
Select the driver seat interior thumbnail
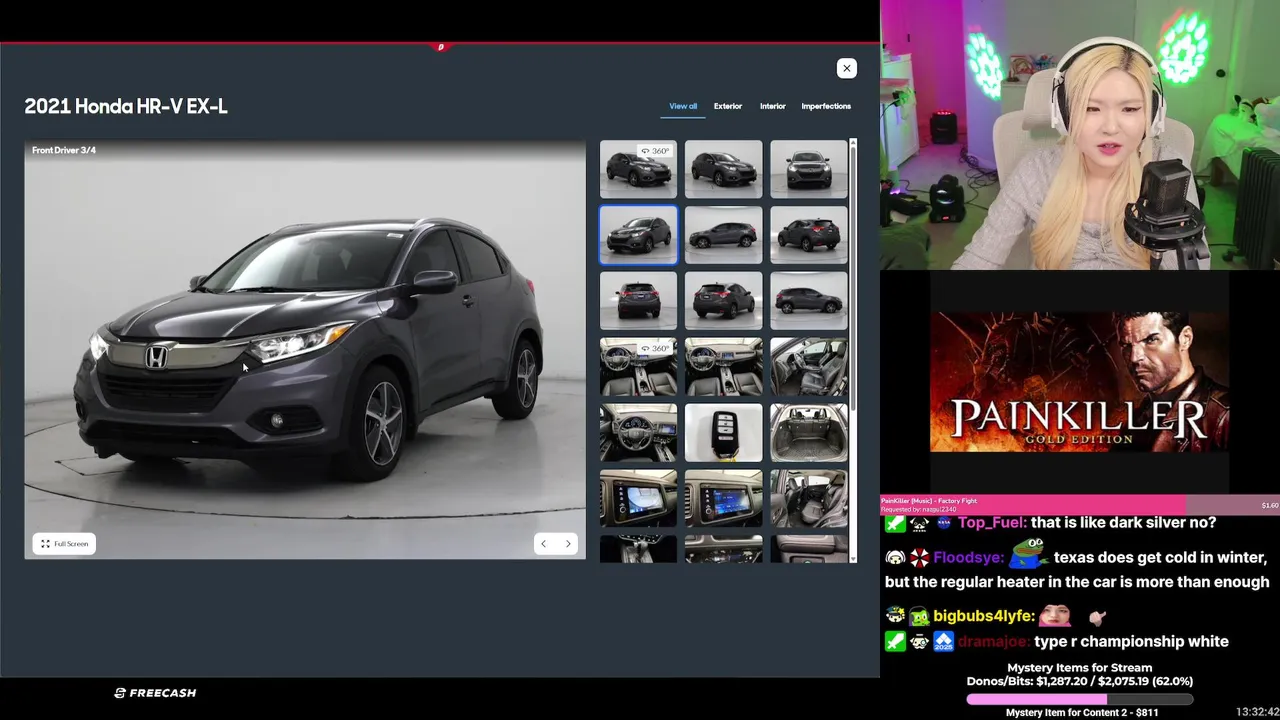pyautogui.click(x=808, y=367)
